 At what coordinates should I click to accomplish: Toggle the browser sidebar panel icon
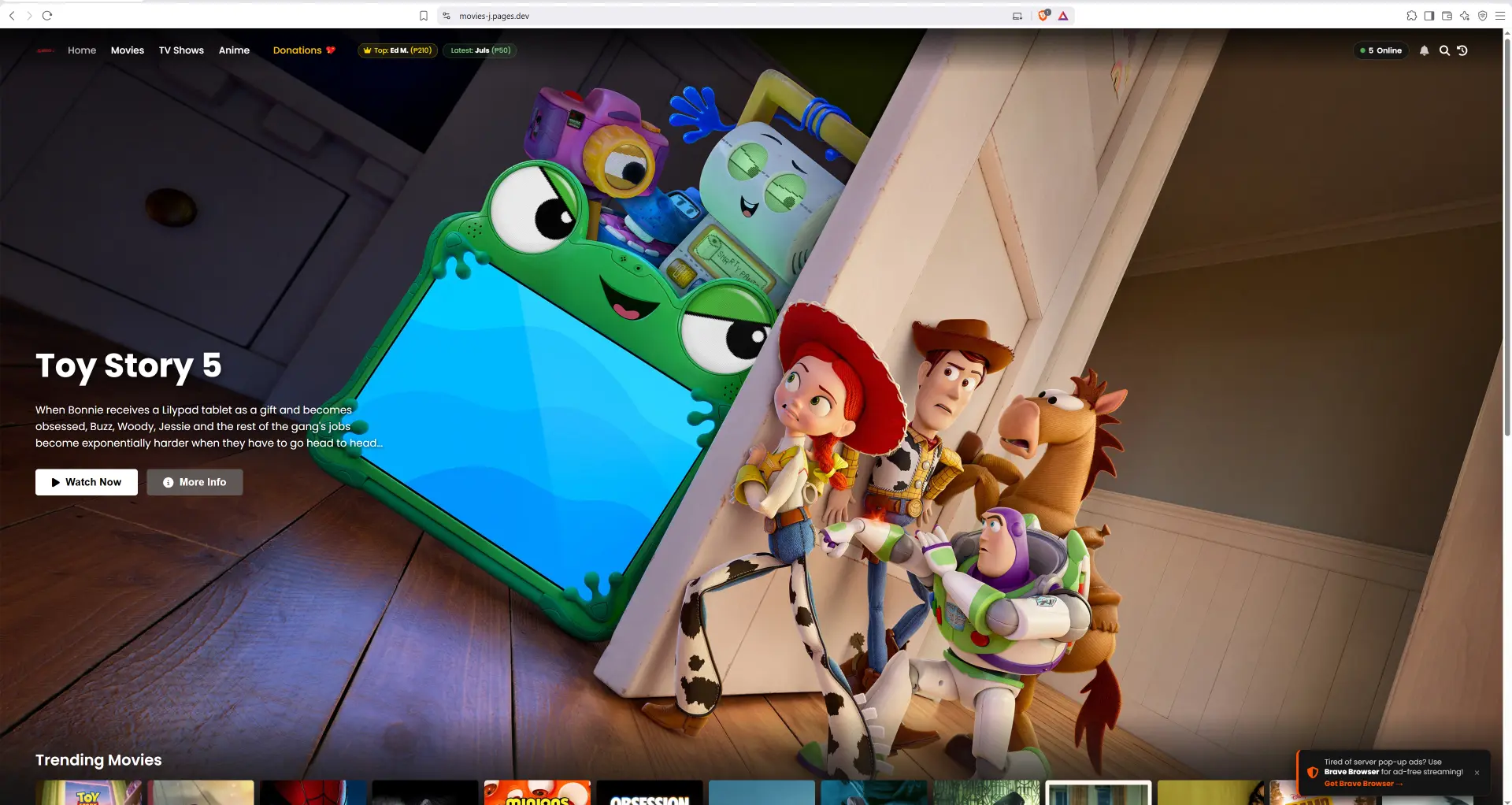[1429, 16]
